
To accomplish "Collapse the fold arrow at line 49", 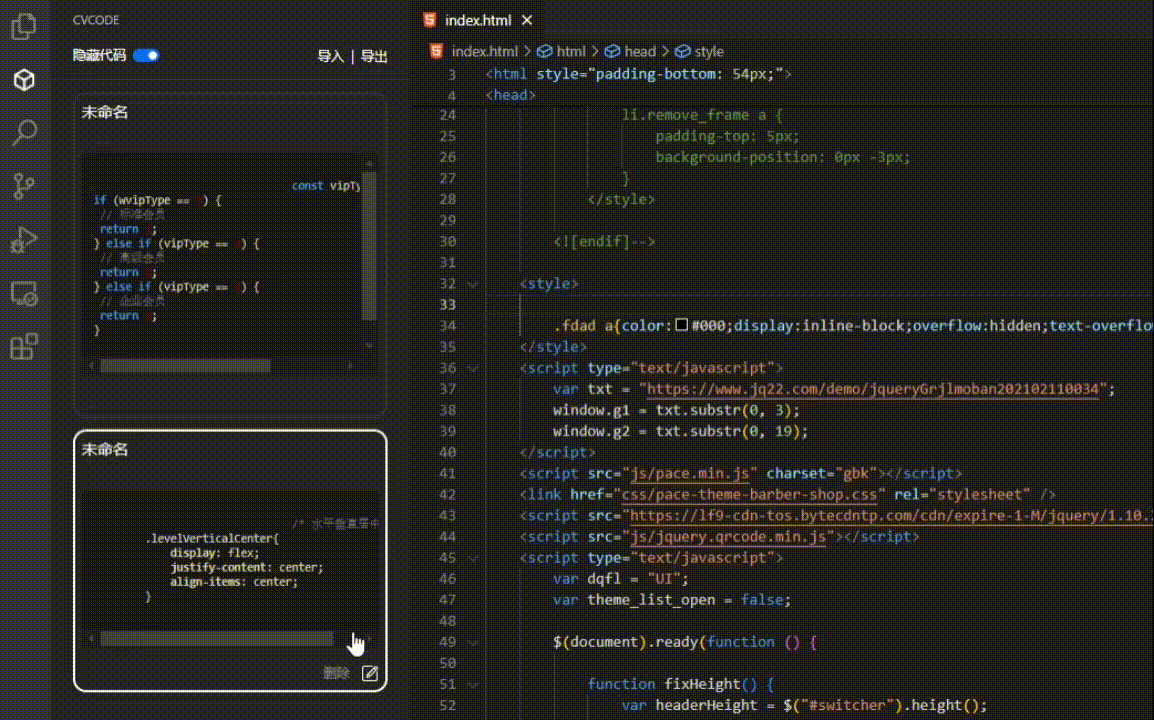I will tap(472, 642).
